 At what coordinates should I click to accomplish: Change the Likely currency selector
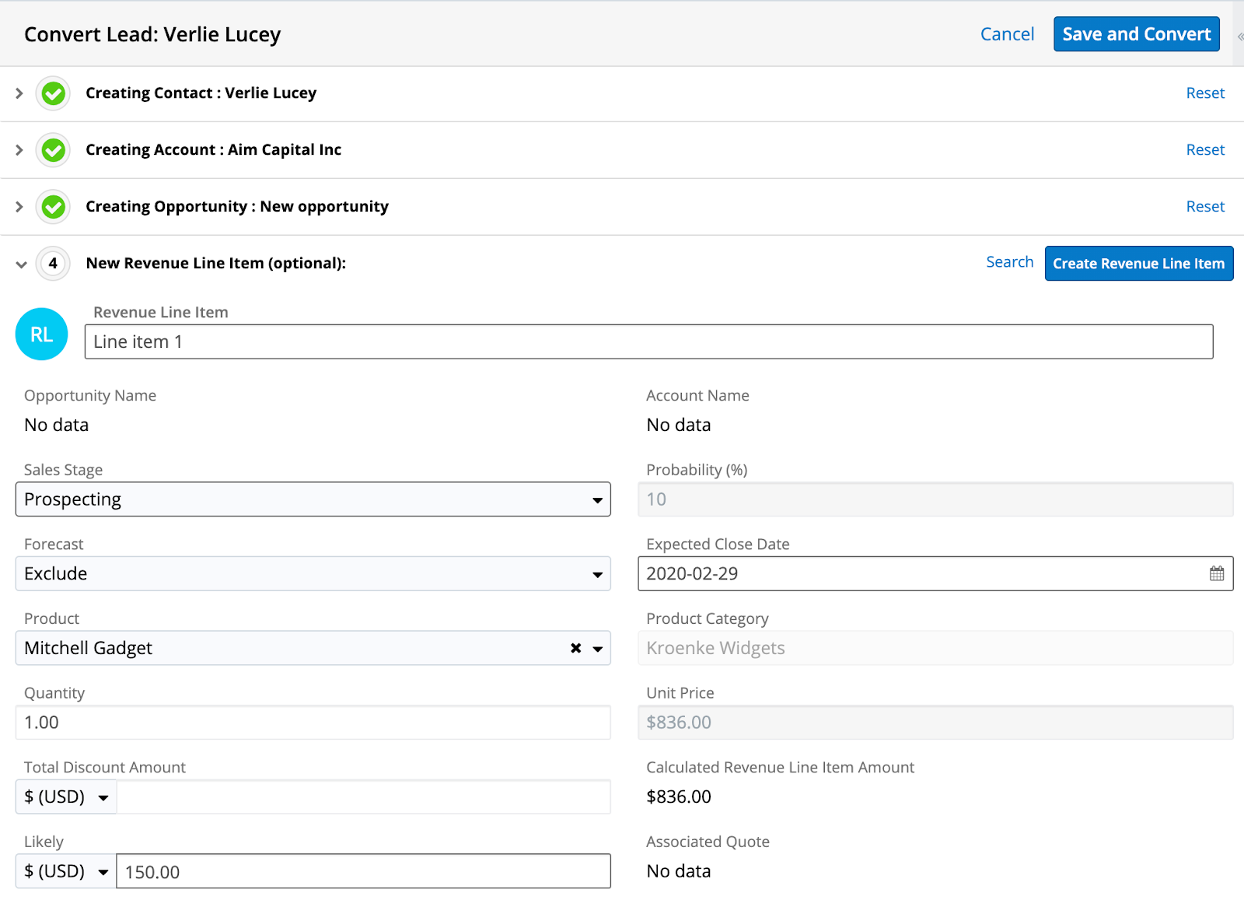coord(66,872)
